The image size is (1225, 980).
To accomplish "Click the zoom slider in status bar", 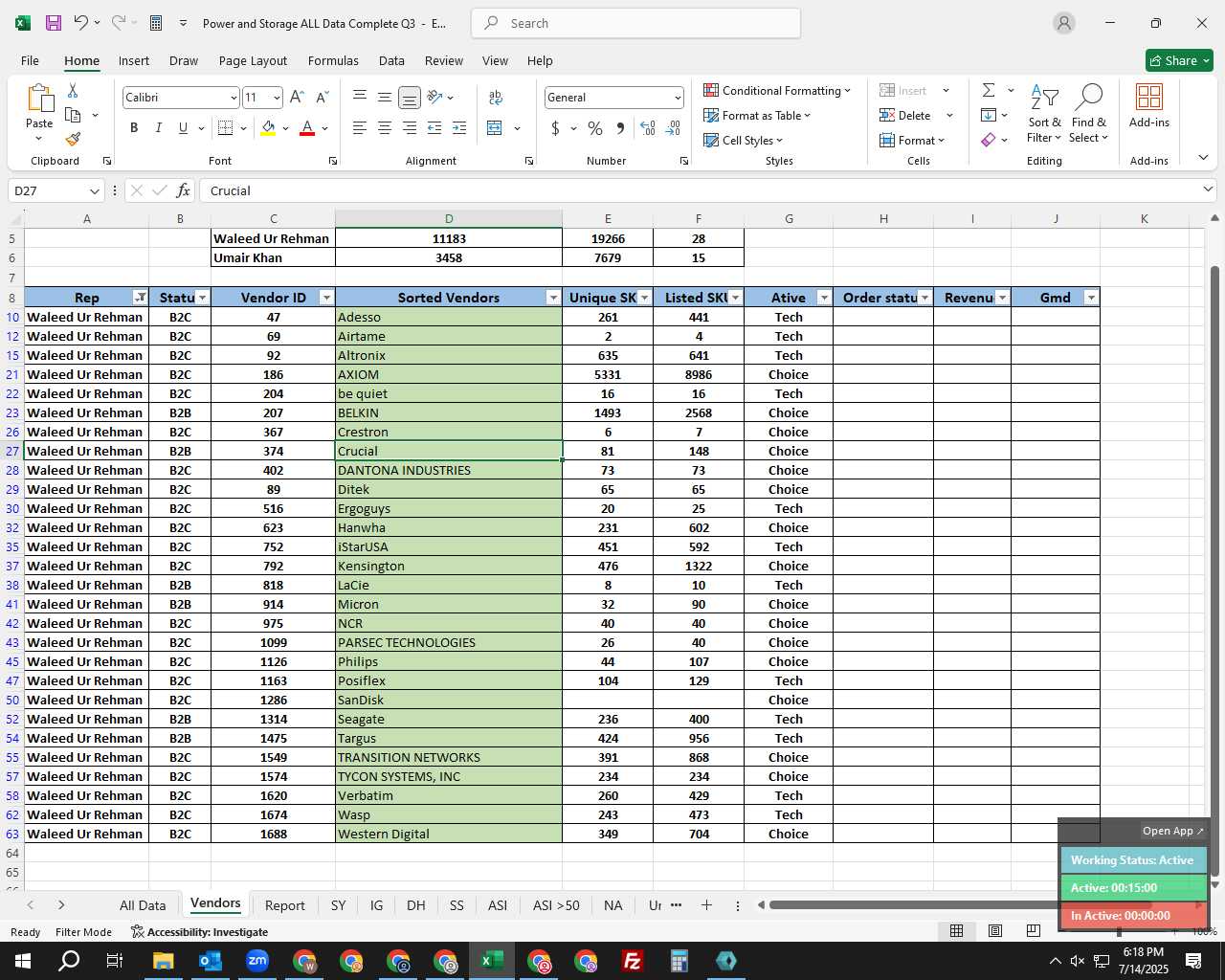I will [1118, 931].
